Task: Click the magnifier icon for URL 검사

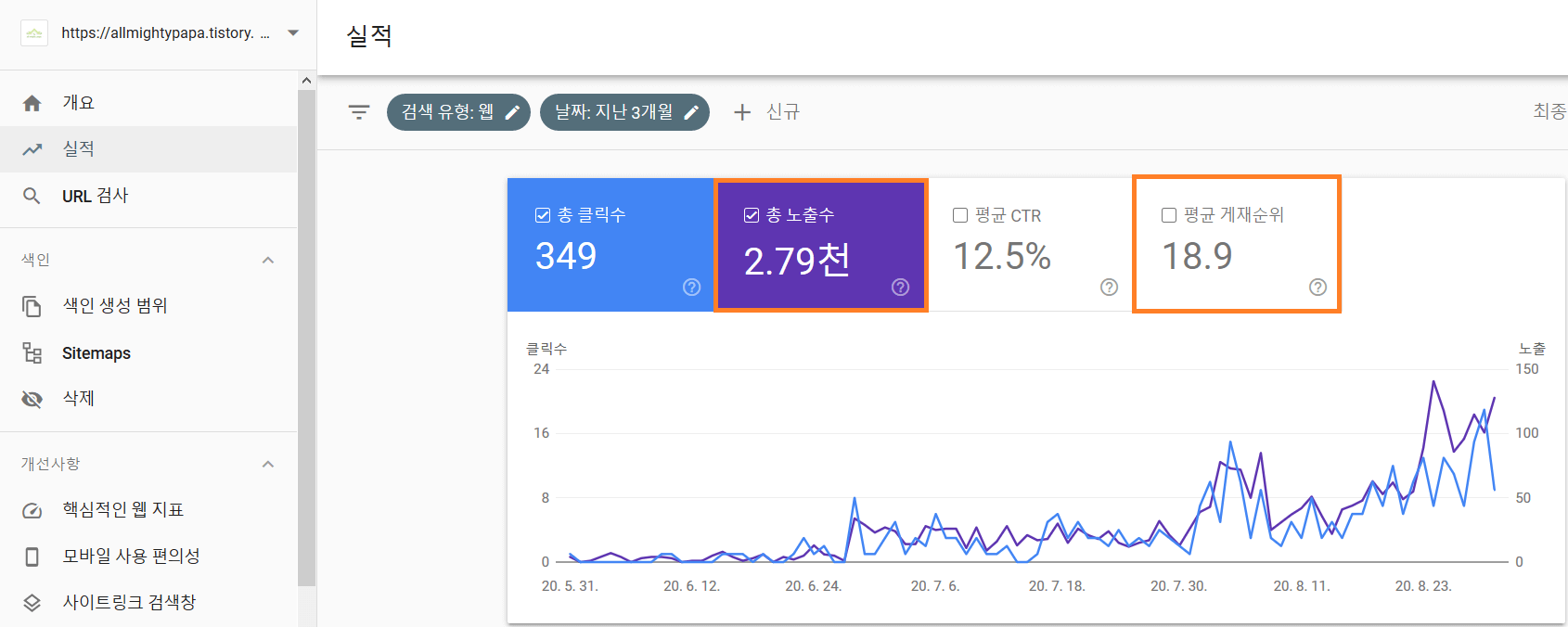Action: point(32,196)
